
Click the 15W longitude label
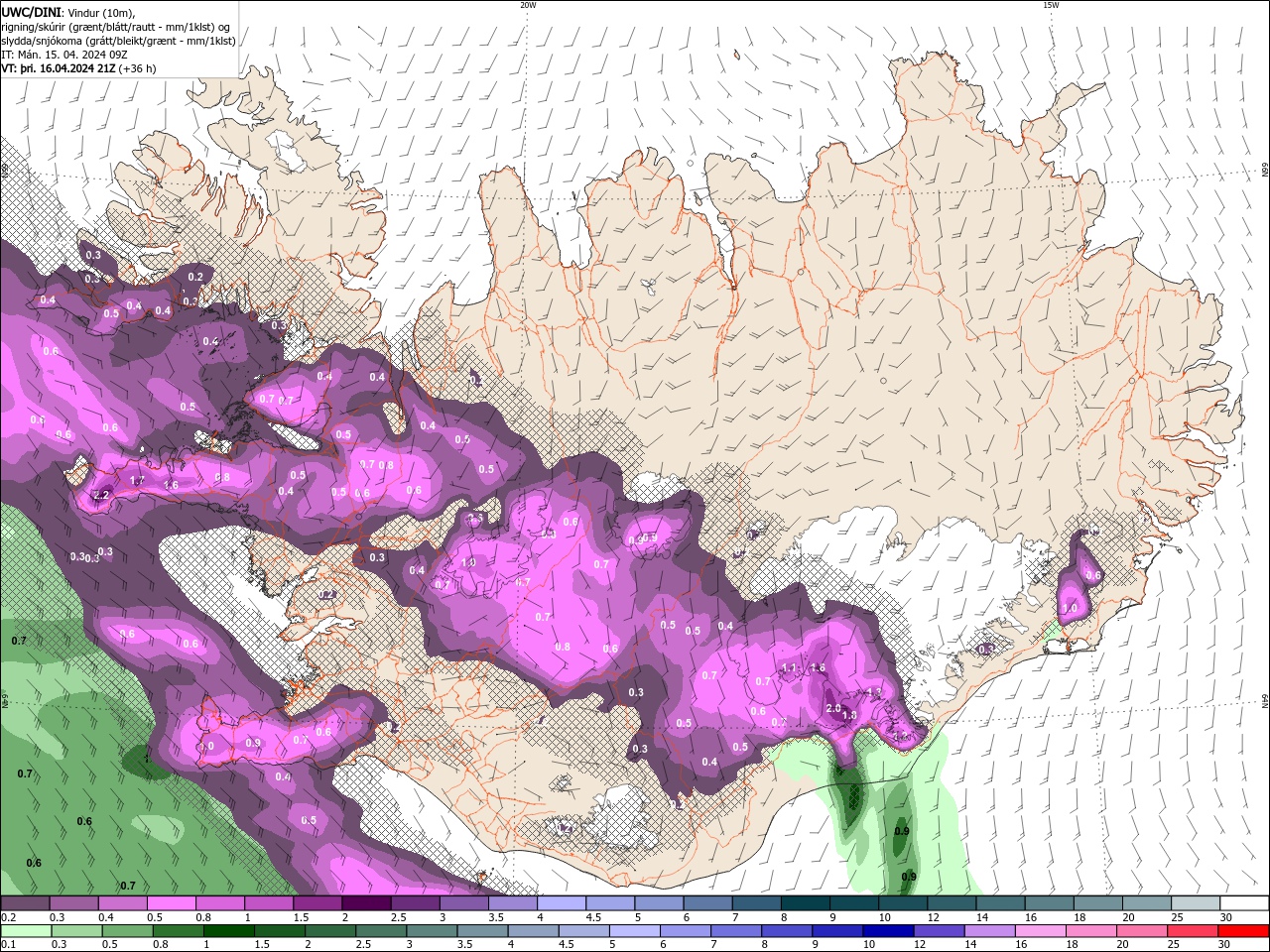1051,5
